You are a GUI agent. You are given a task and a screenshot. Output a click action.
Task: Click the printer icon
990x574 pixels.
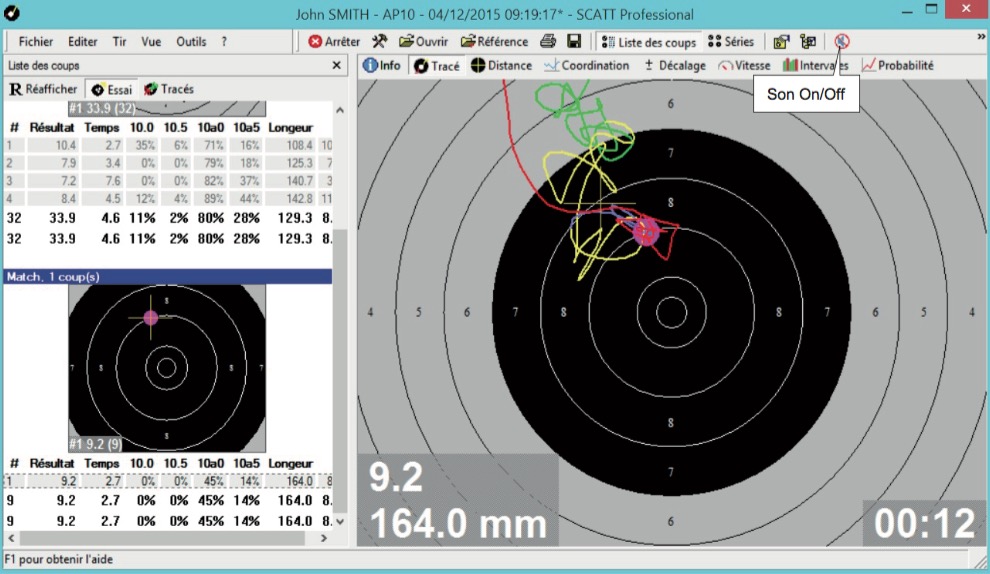tap(548, 42)
